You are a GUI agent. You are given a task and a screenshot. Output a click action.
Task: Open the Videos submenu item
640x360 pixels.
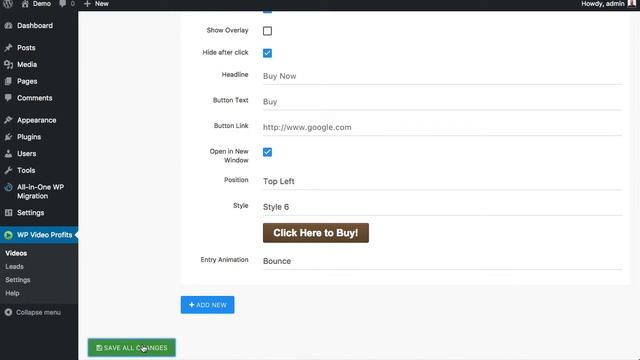point(16,253)
